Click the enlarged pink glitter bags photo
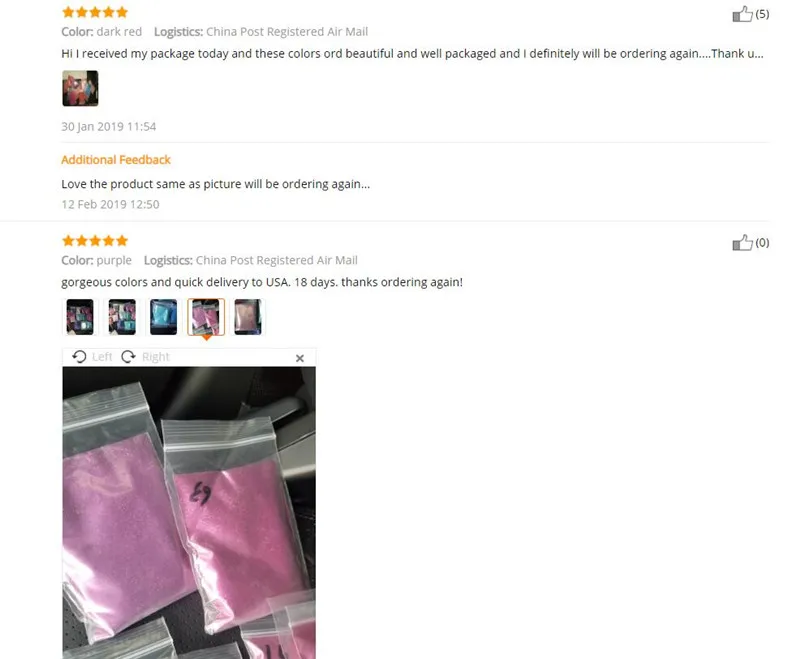The image size is (800, 659). click(x=189, y=513)
